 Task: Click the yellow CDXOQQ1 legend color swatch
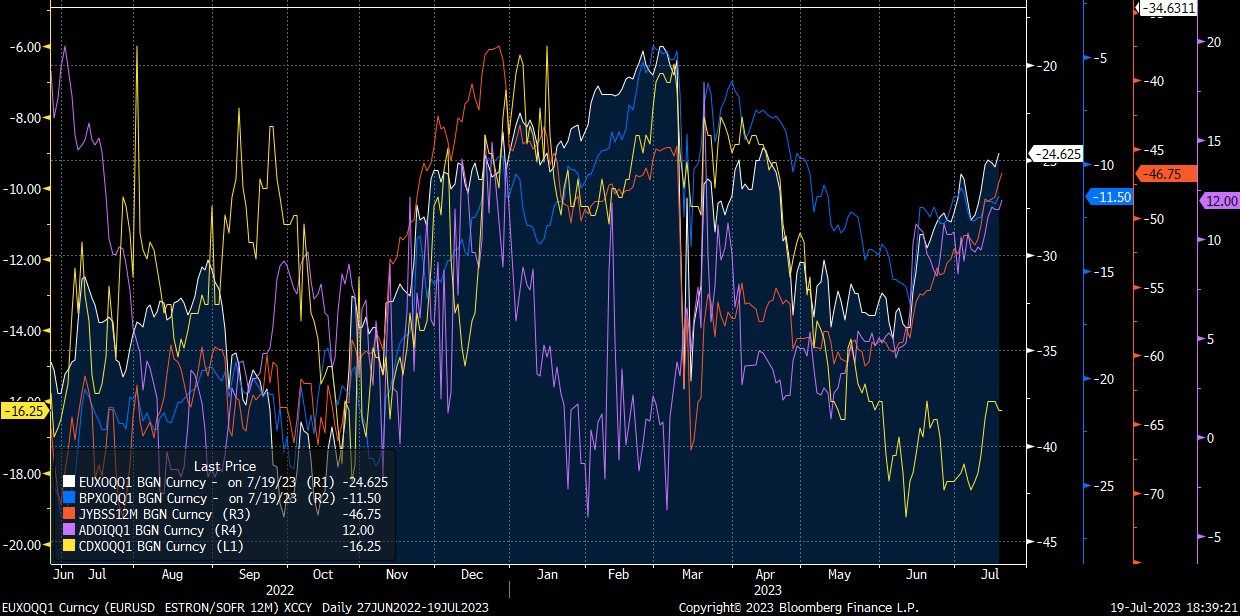(x=68, y=546)
